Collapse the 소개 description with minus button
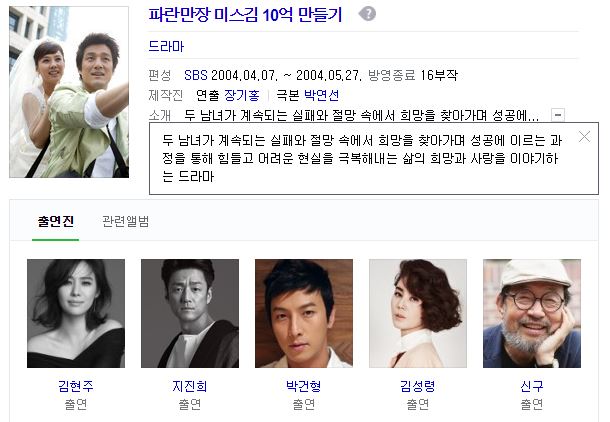 [558, 115]
